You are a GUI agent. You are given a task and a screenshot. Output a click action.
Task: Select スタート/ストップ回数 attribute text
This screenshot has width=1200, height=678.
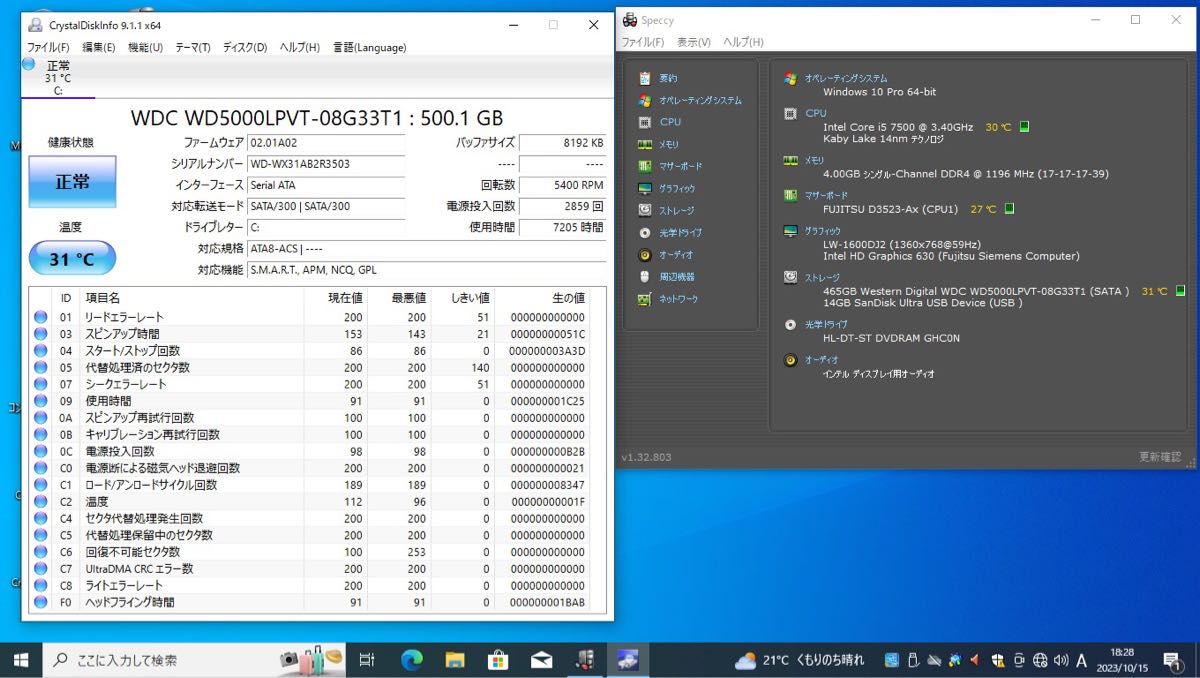(133, 351)
